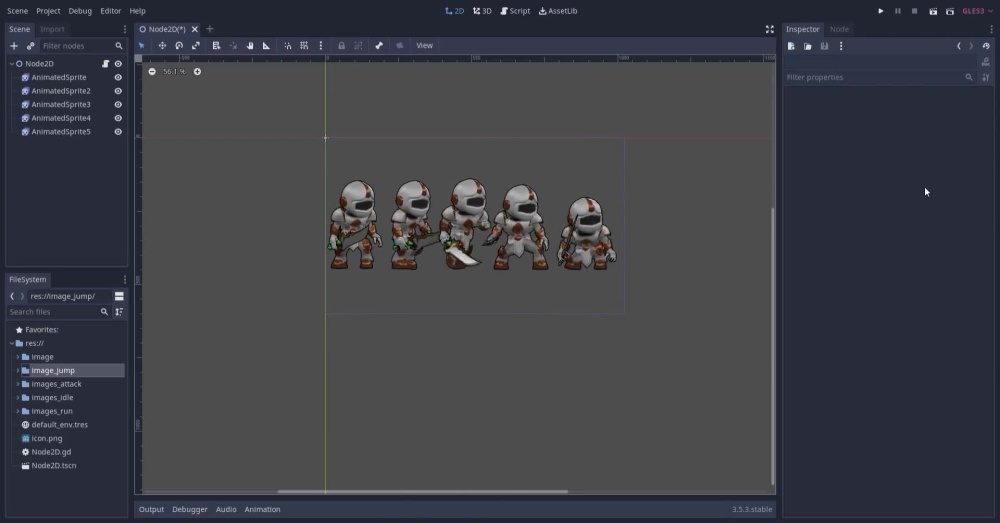Select the Ruler mode tool
Screen dimensions: 1000x523
coord(267,46)
